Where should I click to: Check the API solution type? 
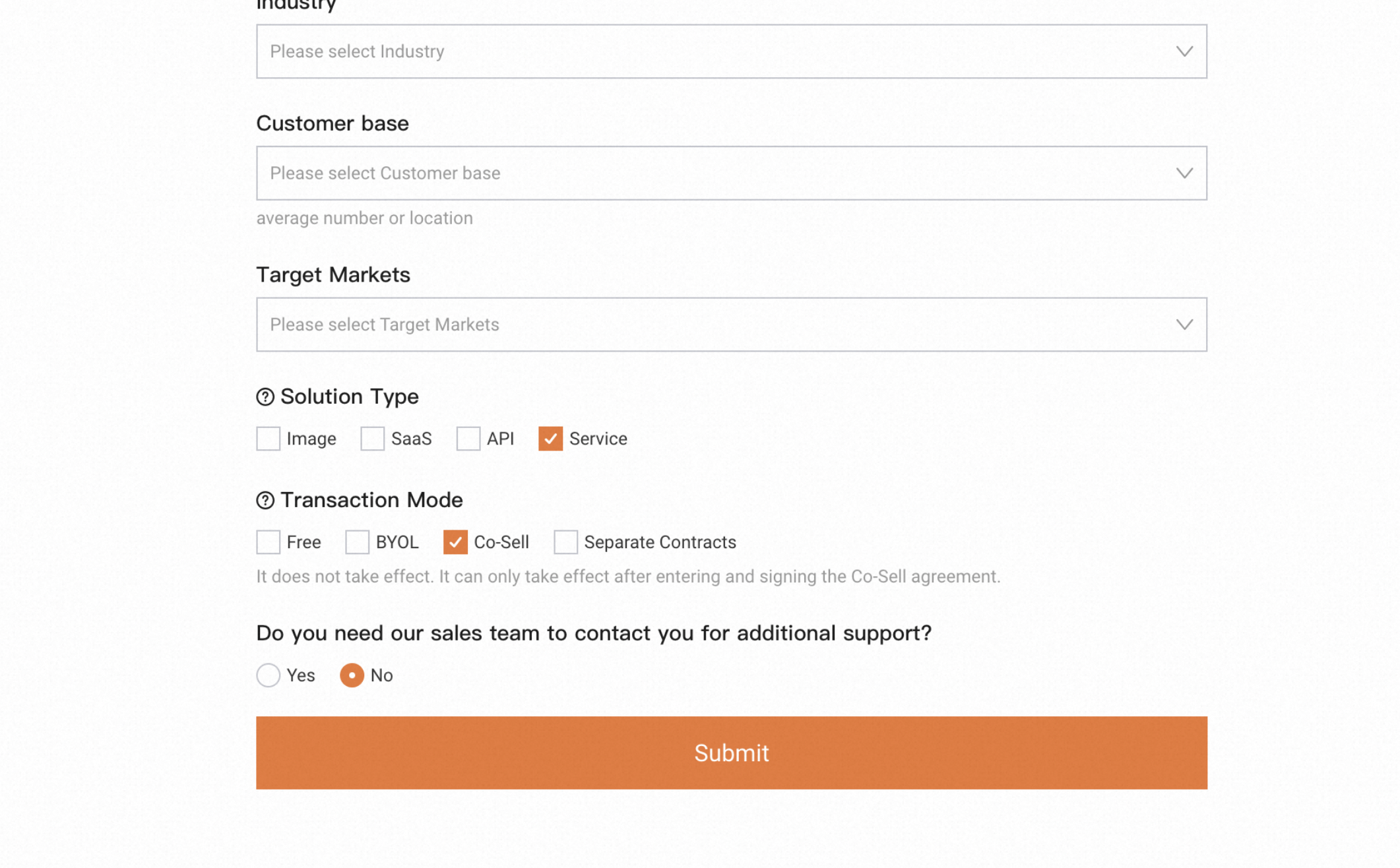(x=468, y=439)
